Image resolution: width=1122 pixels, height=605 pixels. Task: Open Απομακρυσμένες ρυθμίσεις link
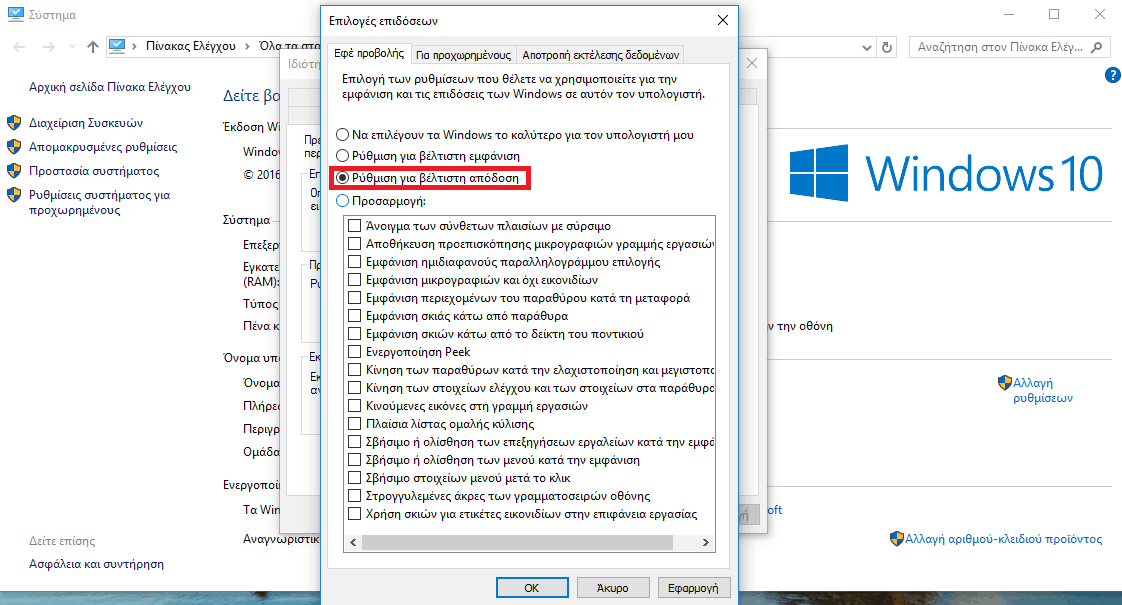tap(103, 147)
